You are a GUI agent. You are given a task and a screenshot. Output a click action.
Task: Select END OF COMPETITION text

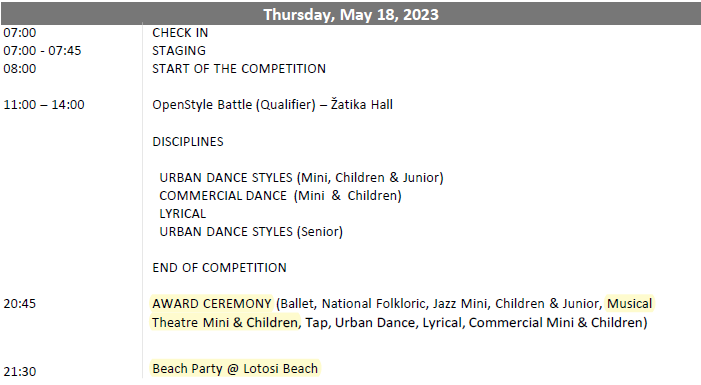point(219,267)
